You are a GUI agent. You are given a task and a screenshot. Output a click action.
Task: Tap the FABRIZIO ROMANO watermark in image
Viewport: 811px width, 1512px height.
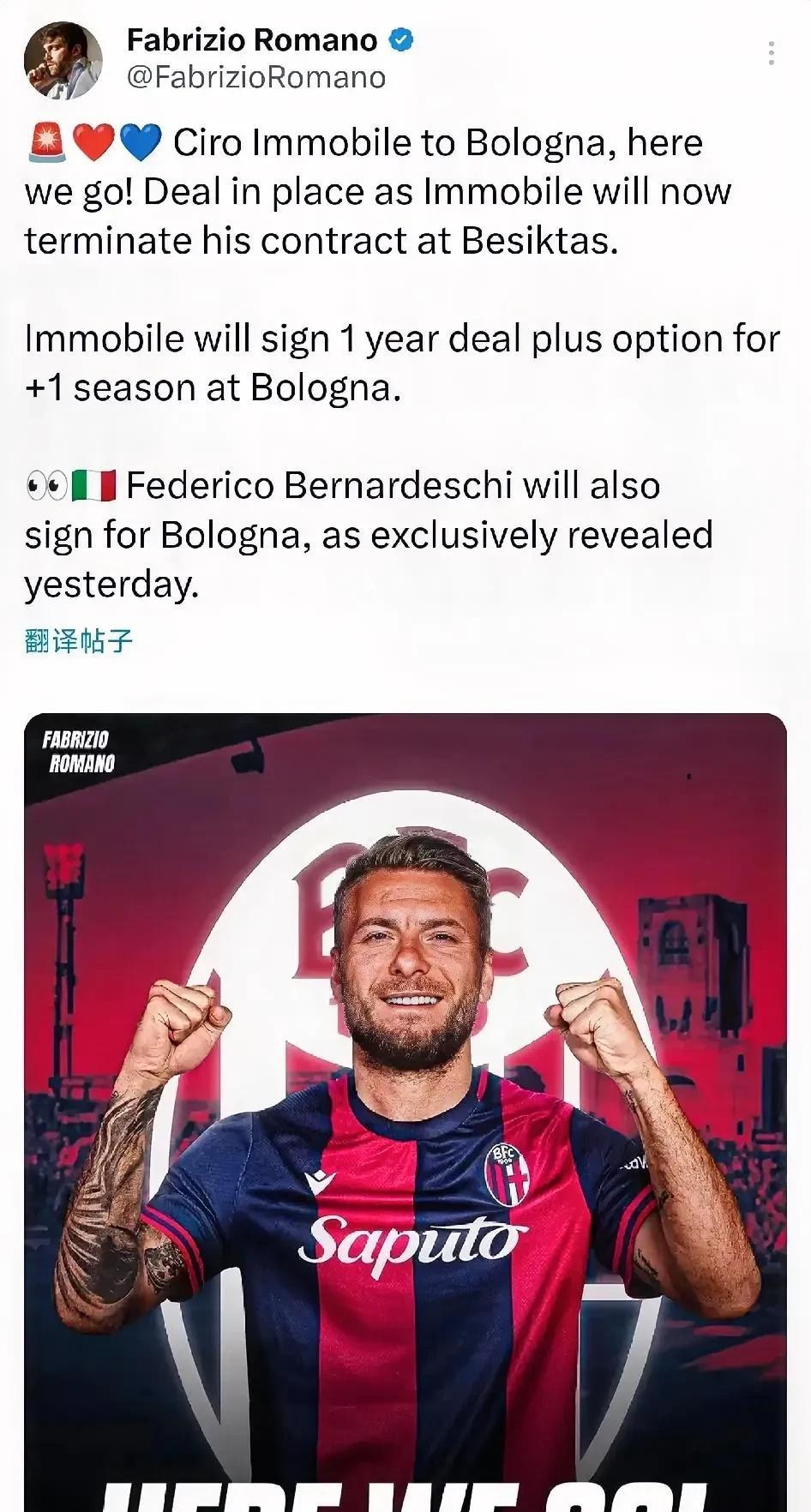[78, 752]
